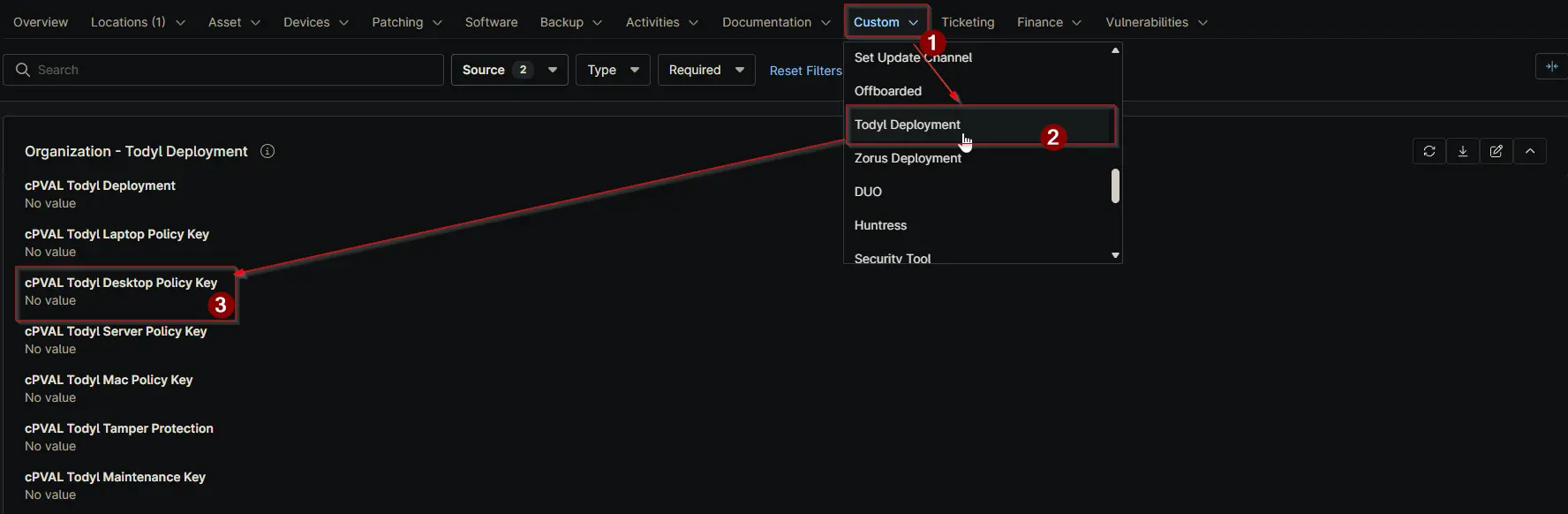Image resolution: width=1568 pixels, height=514 pixels.
Task: Expand the Backup menu
Action: [x=571, y=22]
